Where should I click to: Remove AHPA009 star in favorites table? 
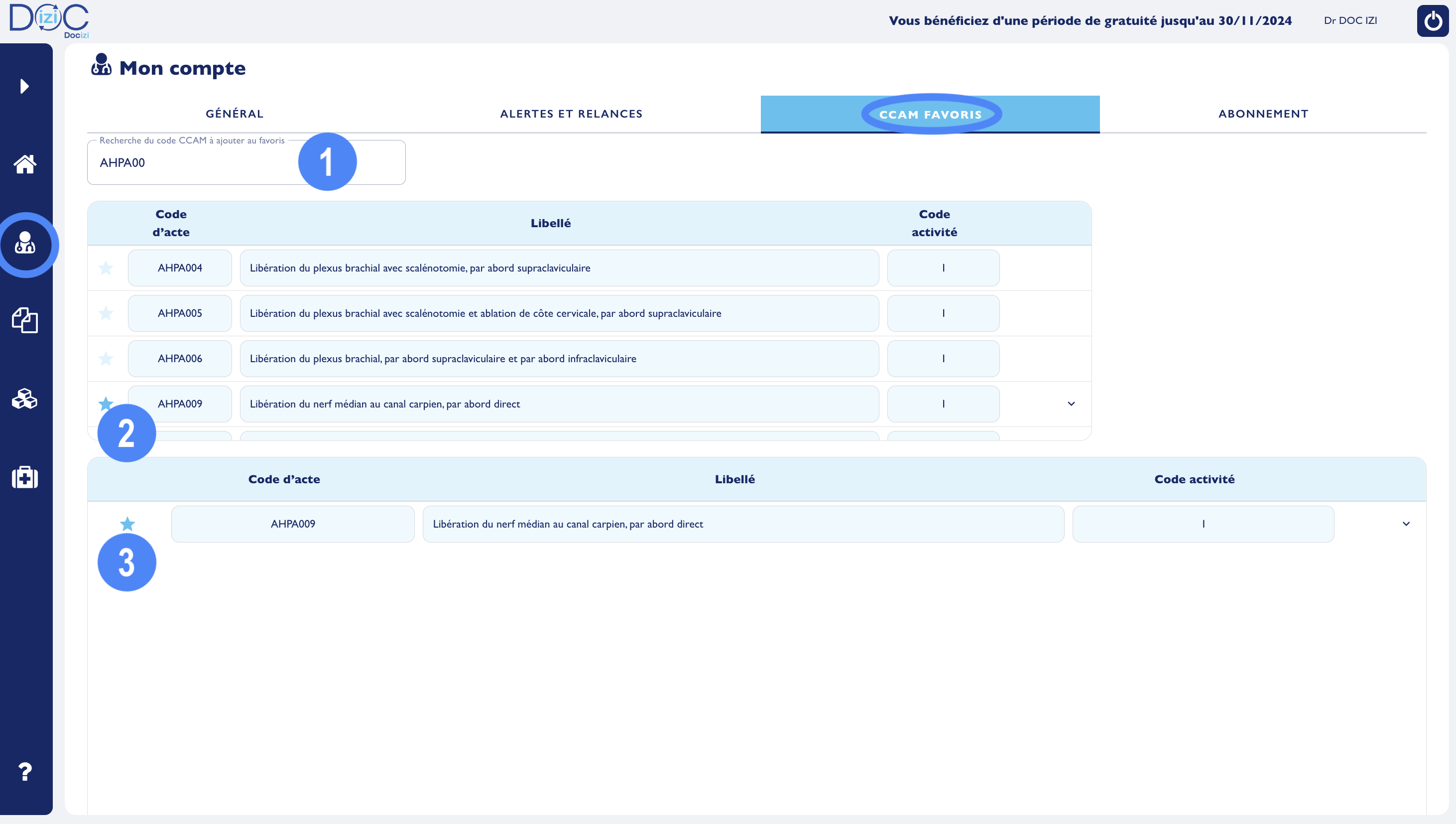(127, 524)
